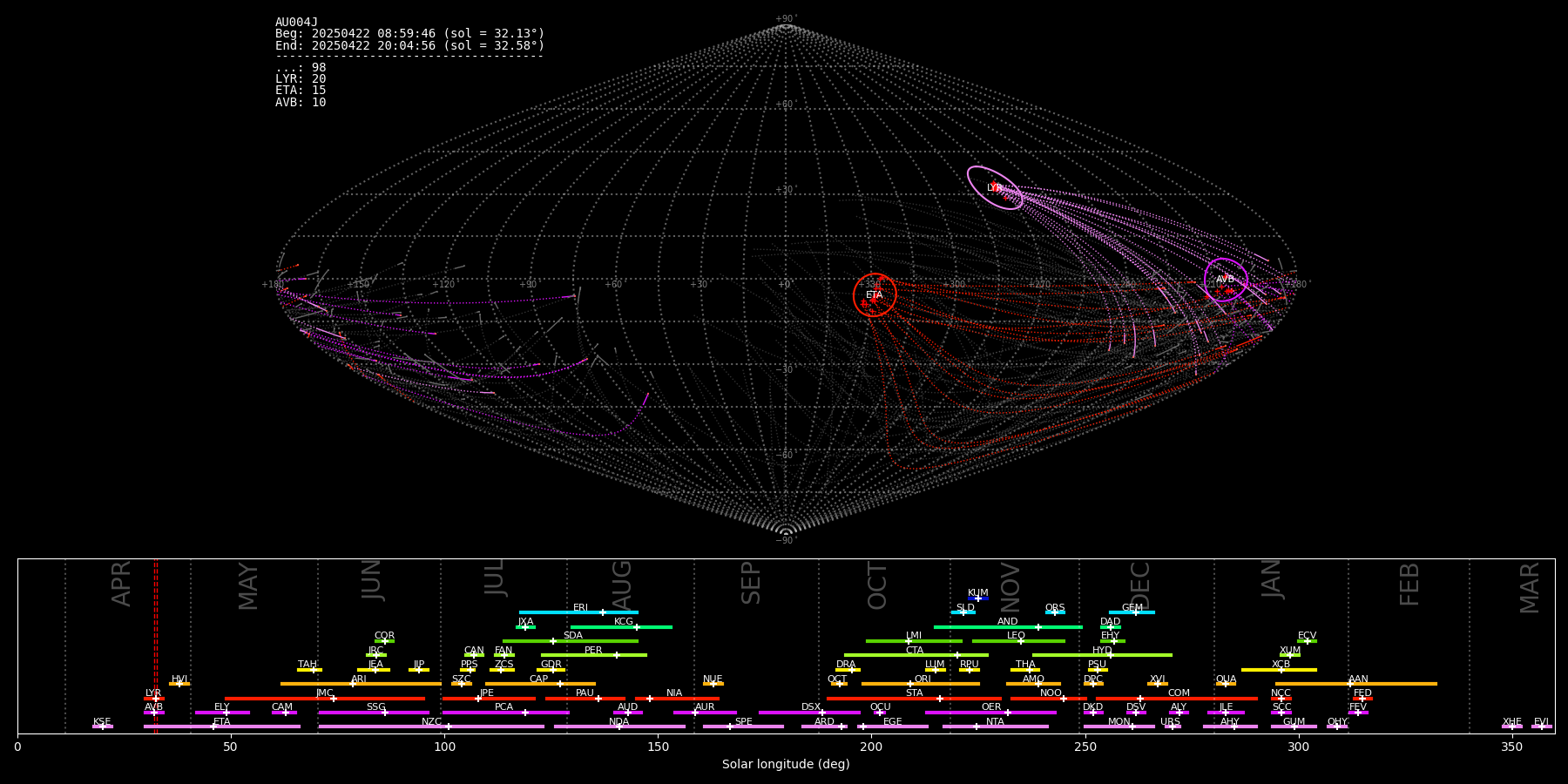Click the NOO shower label in timeline

pos(1051,693)
